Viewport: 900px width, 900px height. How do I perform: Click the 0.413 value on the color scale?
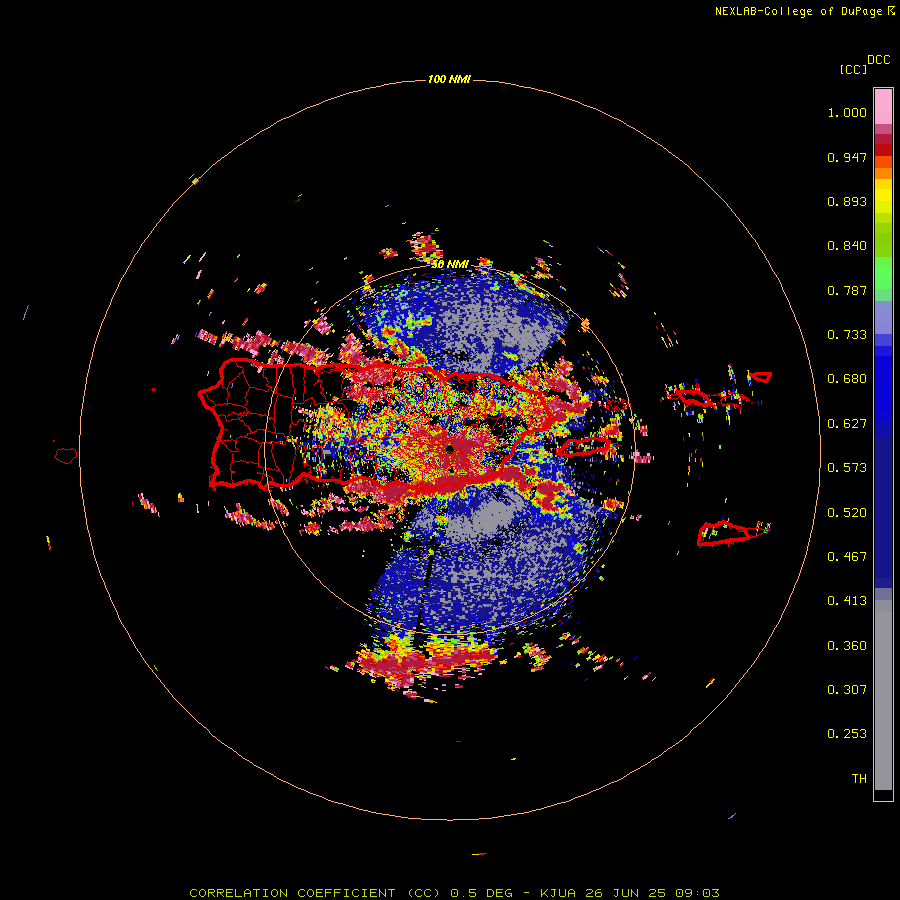tap(847, 601)
